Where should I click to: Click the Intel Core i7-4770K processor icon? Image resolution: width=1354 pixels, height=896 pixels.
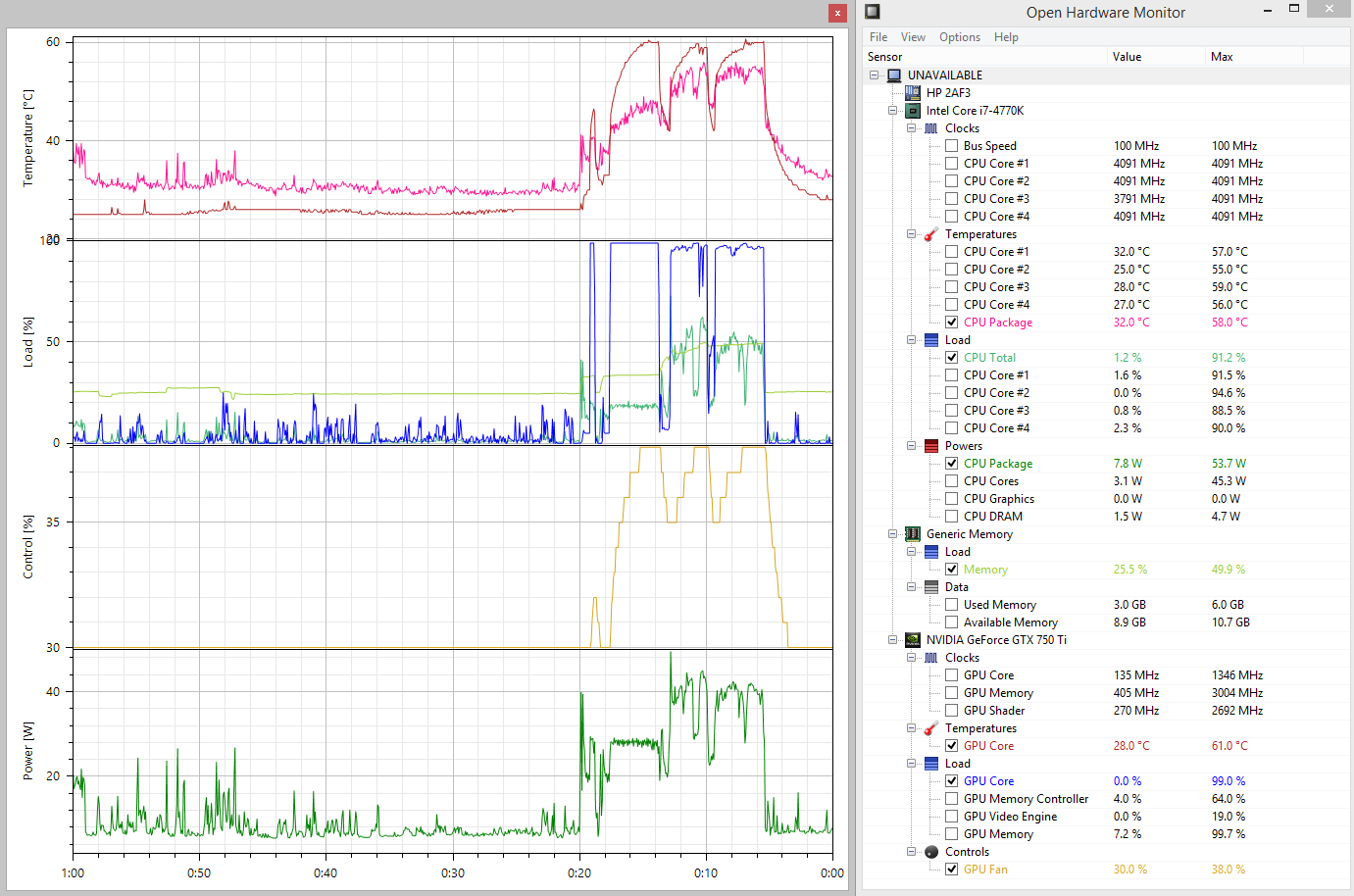pos(913,110)
